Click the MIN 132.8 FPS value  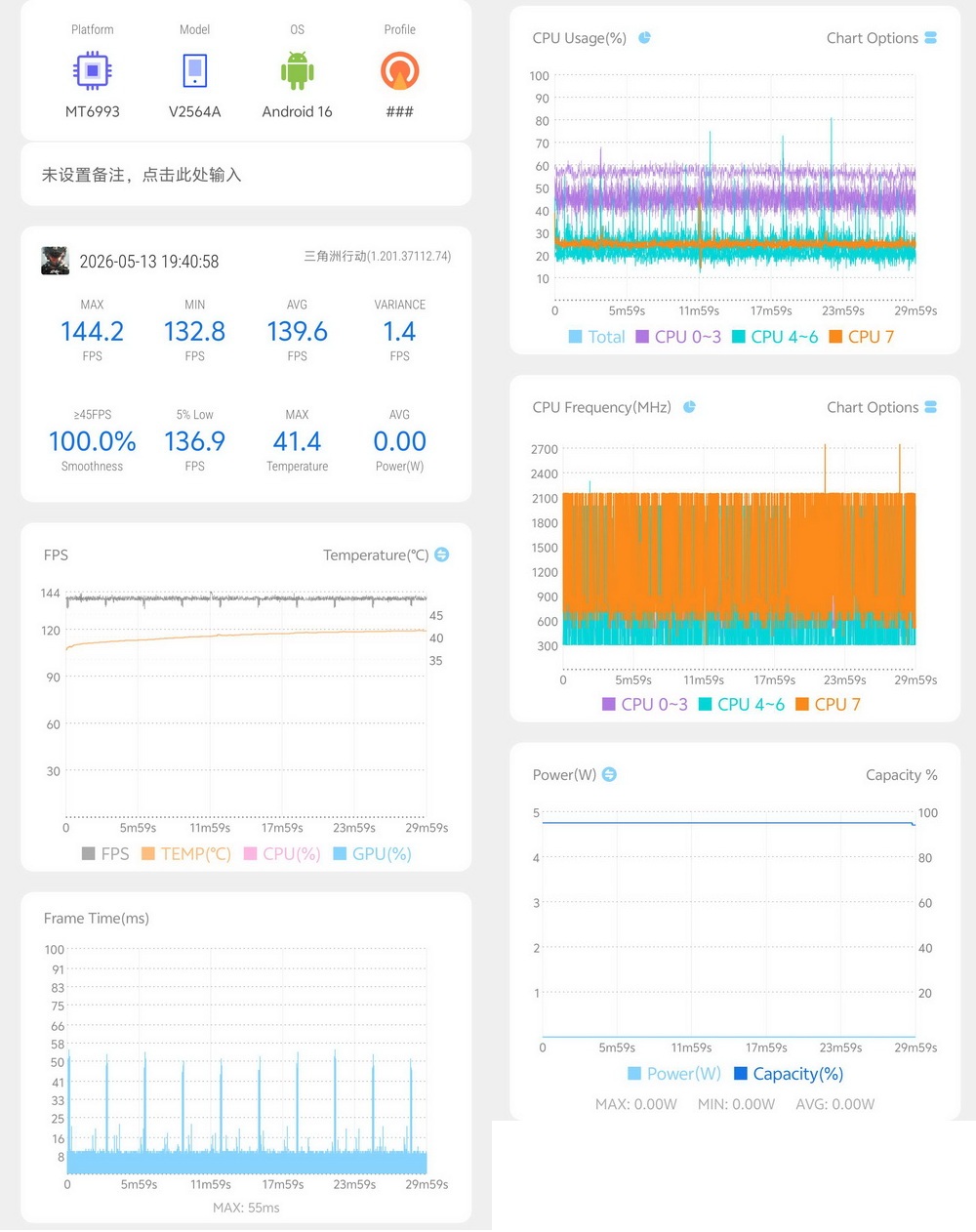pos(195,332)
